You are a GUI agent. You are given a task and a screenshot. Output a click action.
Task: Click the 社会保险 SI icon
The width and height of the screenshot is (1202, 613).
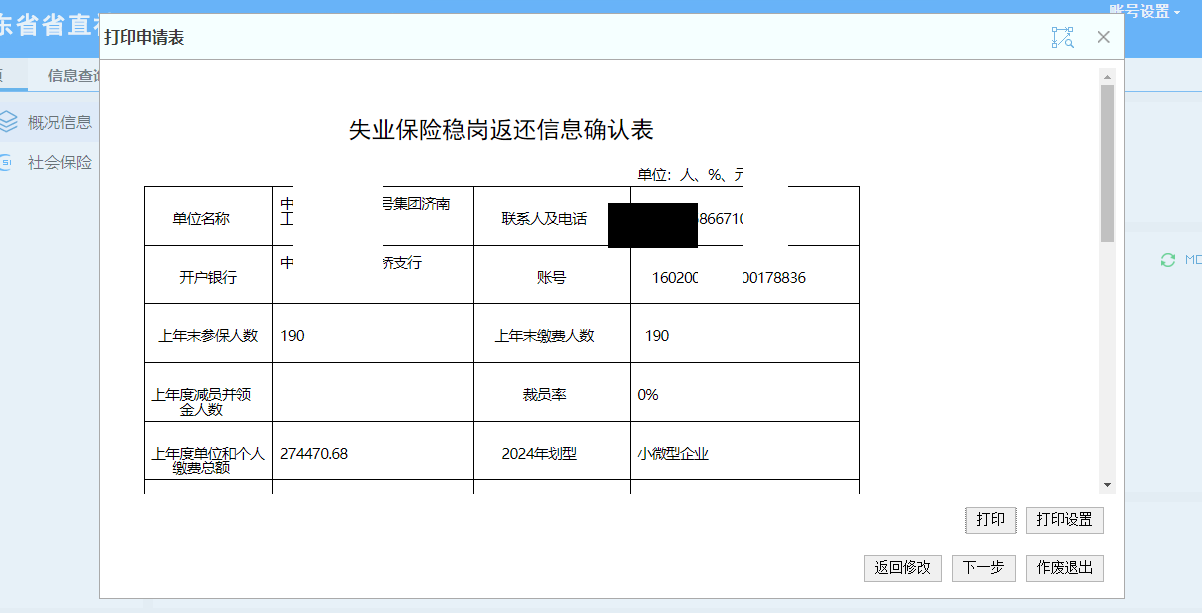(7, 162)
